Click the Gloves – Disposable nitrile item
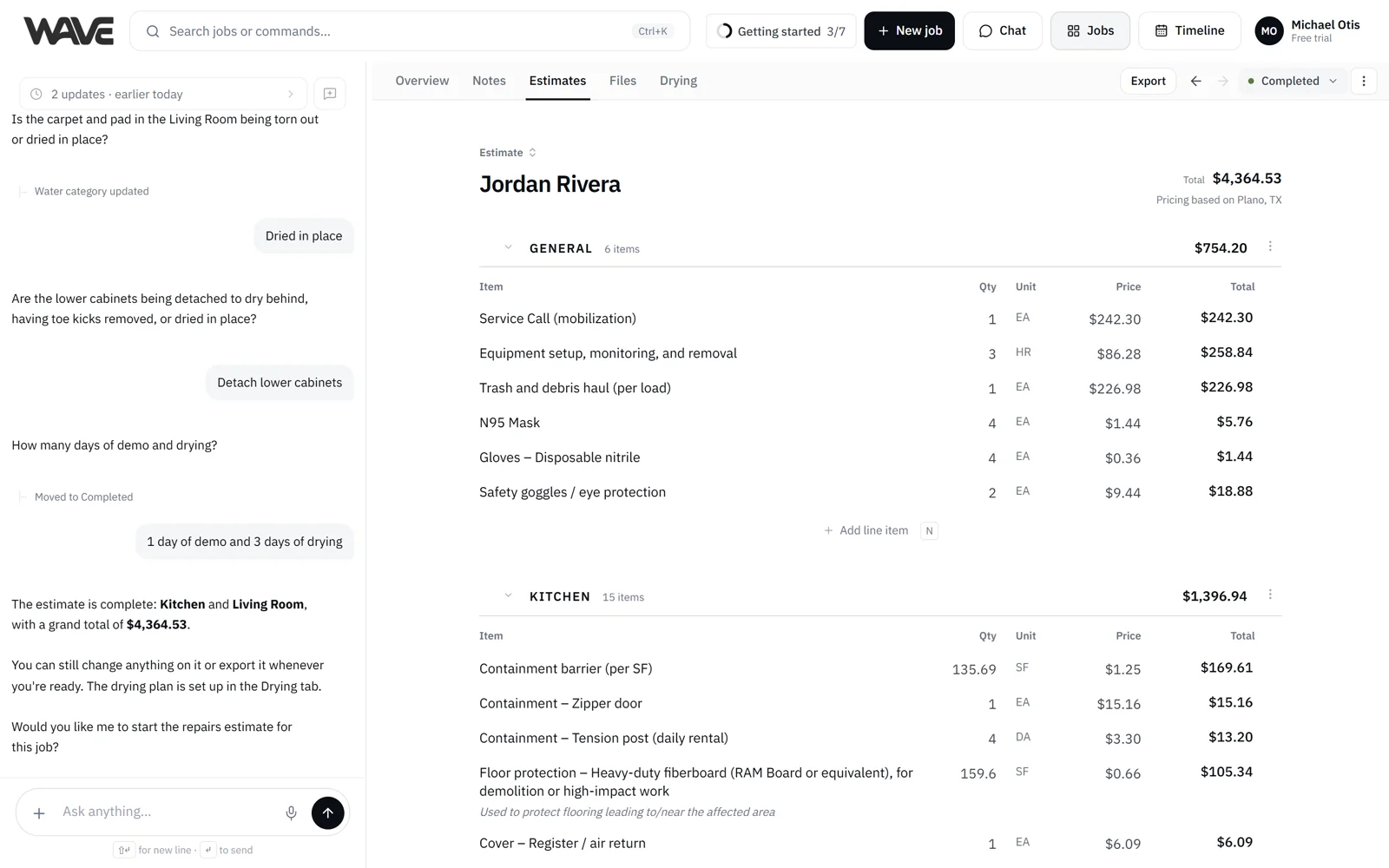1389x868 pixels. [559, 457]
